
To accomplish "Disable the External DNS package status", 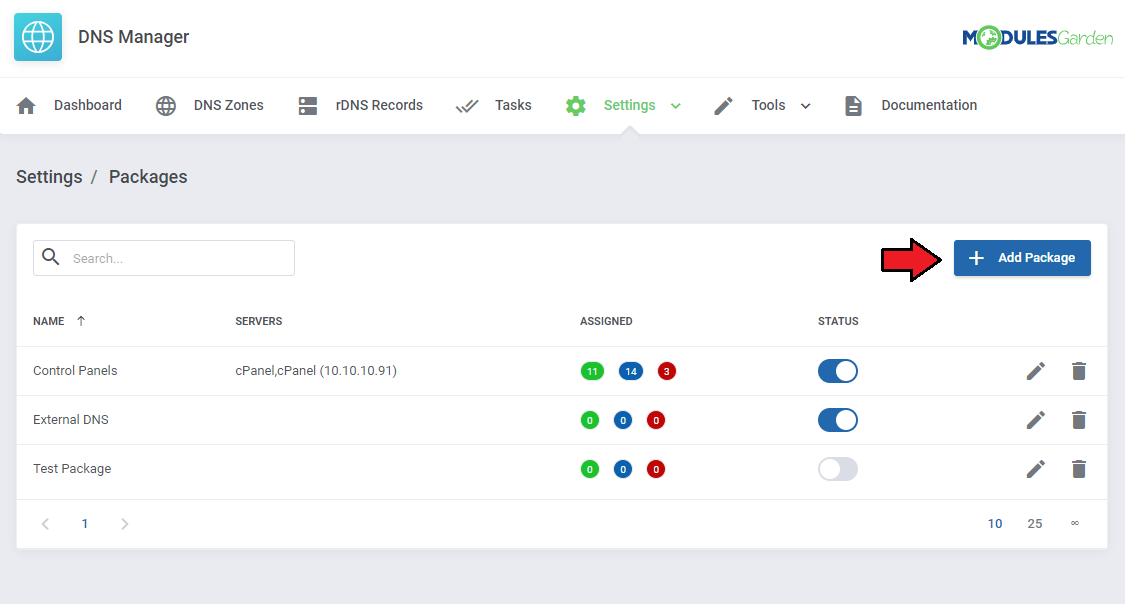I will tap(837, 420).
